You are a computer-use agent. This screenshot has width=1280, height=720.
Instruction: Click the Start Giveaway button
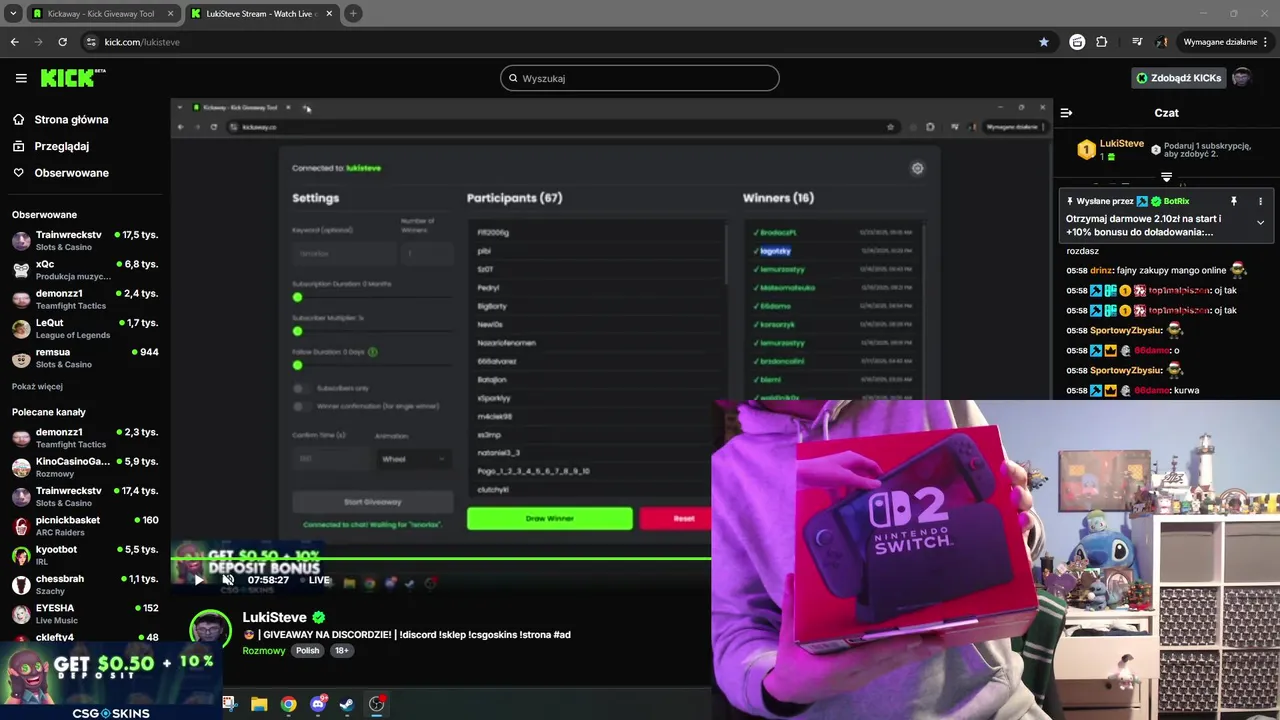click(372, 502)
